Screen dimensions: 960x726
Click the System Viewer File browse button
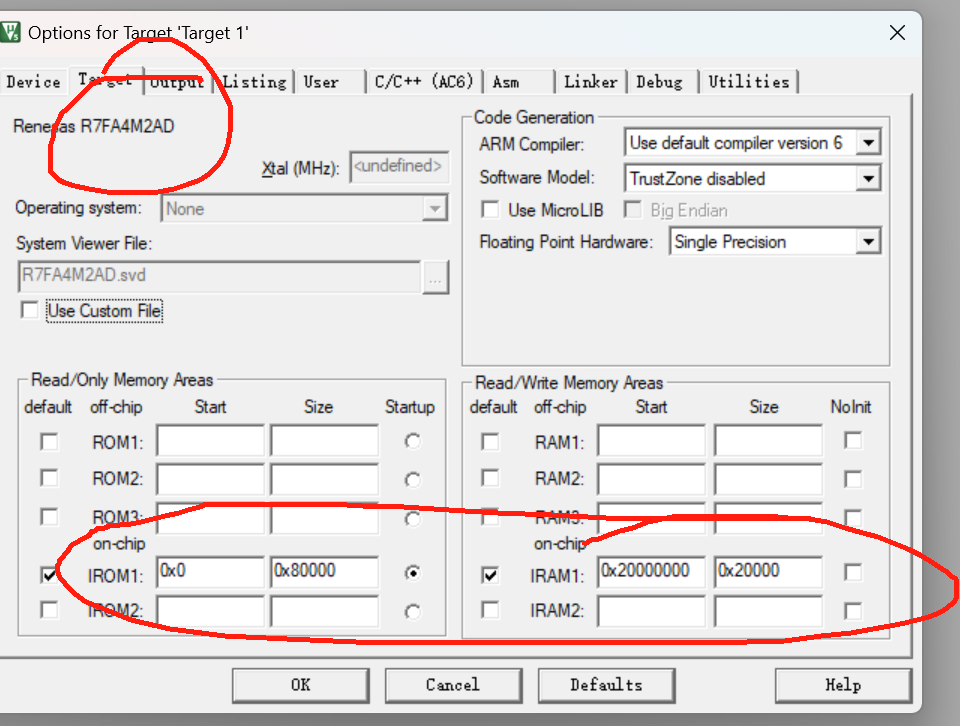click(x=435, y=277)
